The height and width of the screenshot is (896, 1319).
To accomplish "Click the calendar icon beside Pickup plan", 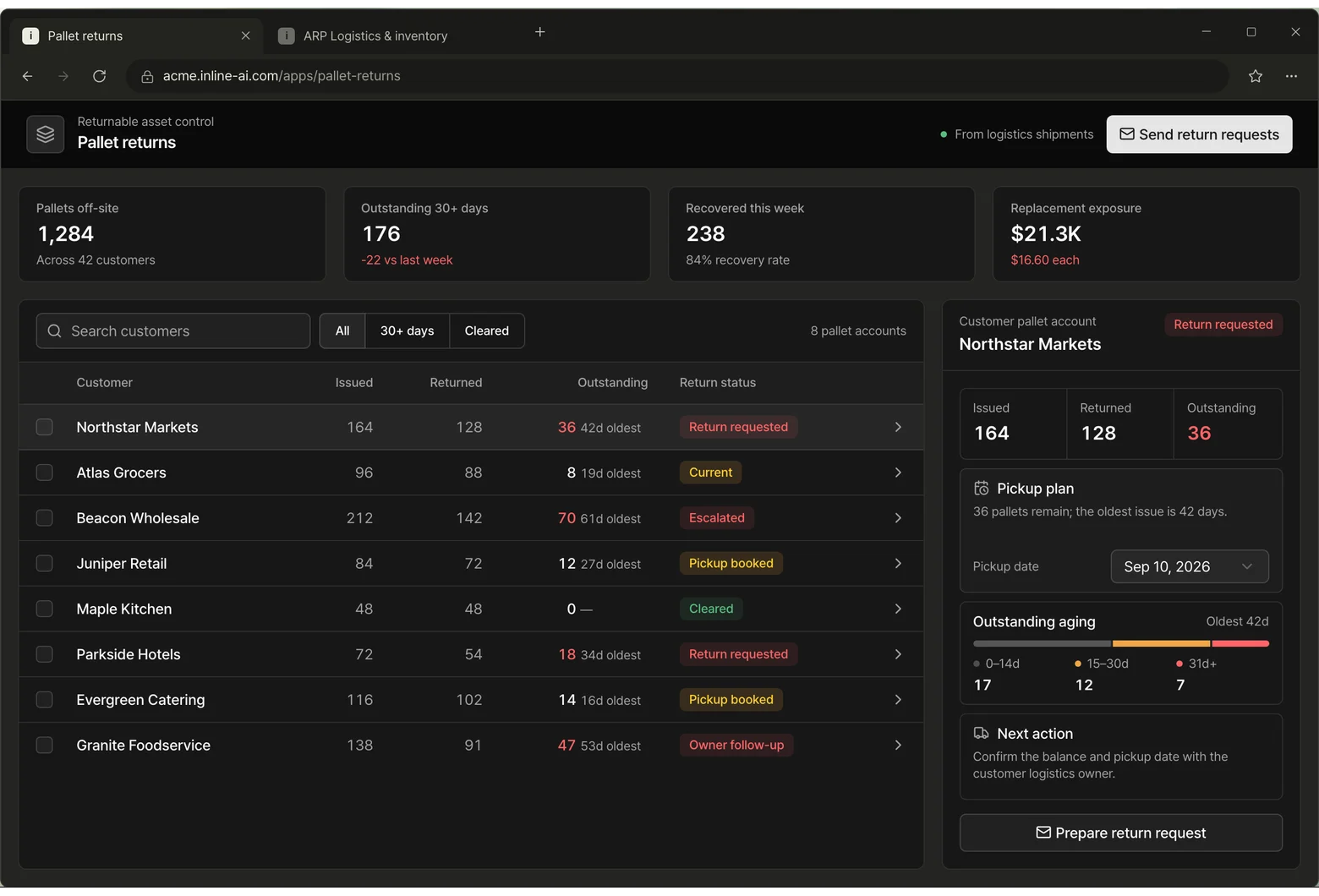I will point(982,489).
